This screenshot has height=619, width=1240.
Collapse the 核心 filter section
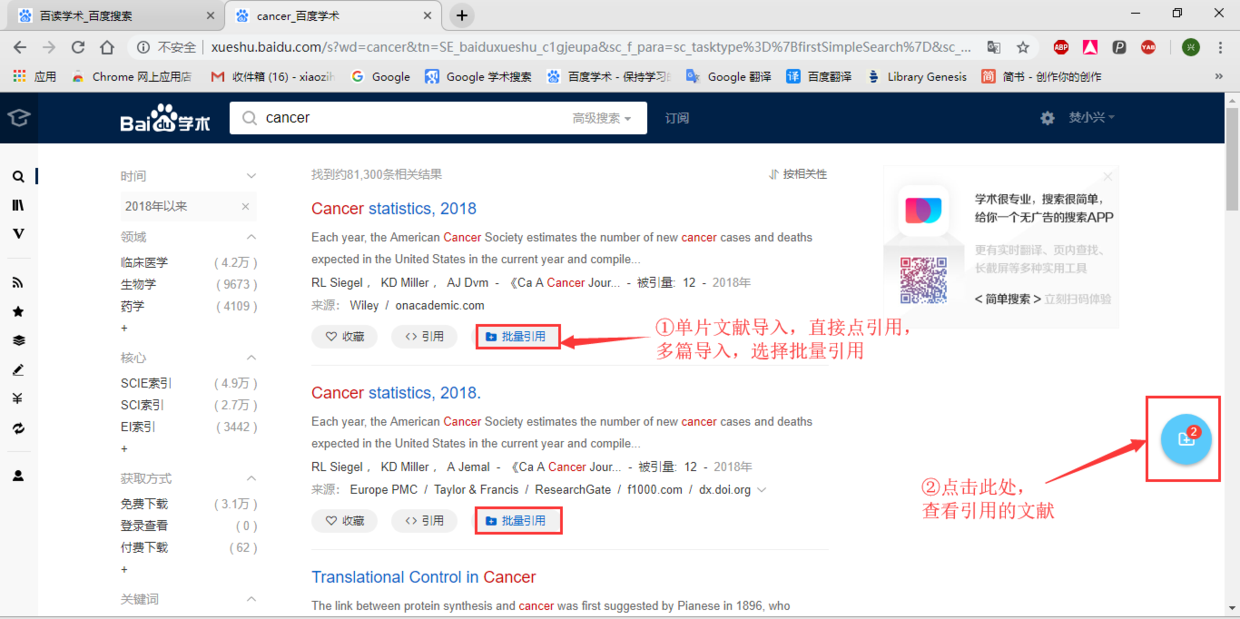point(251,358)
